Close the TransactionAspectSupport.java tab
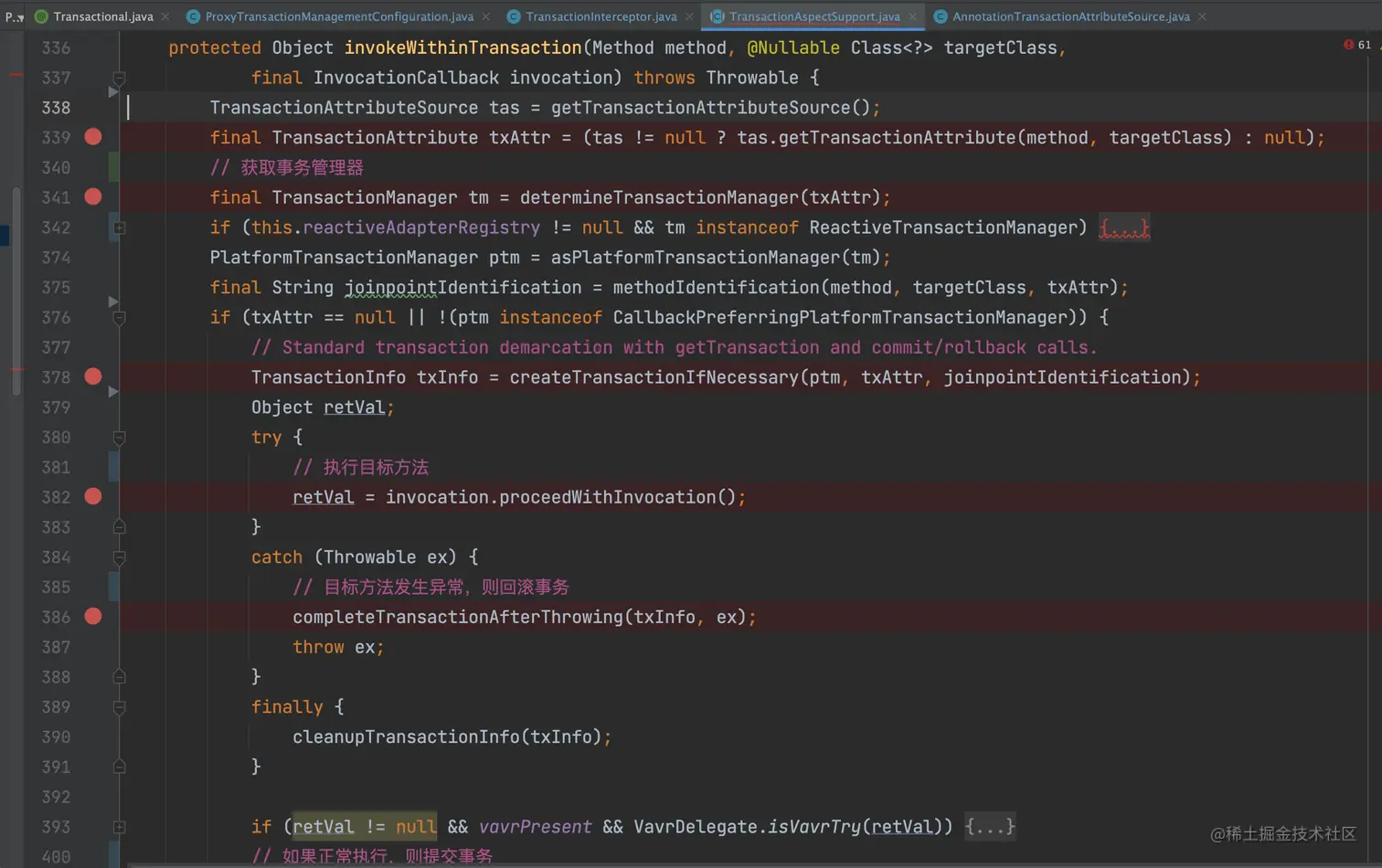Image resolution: width=1382 pixels, height=868 pixels. pyautogui.click(x=912, y=16)
